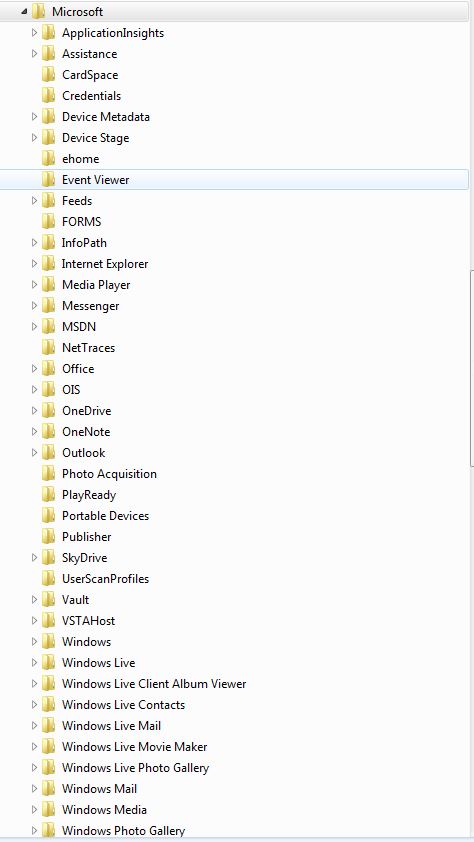
Task: Select the FORMS folder label
Action: pyautogui.click(x=82, y=222)
